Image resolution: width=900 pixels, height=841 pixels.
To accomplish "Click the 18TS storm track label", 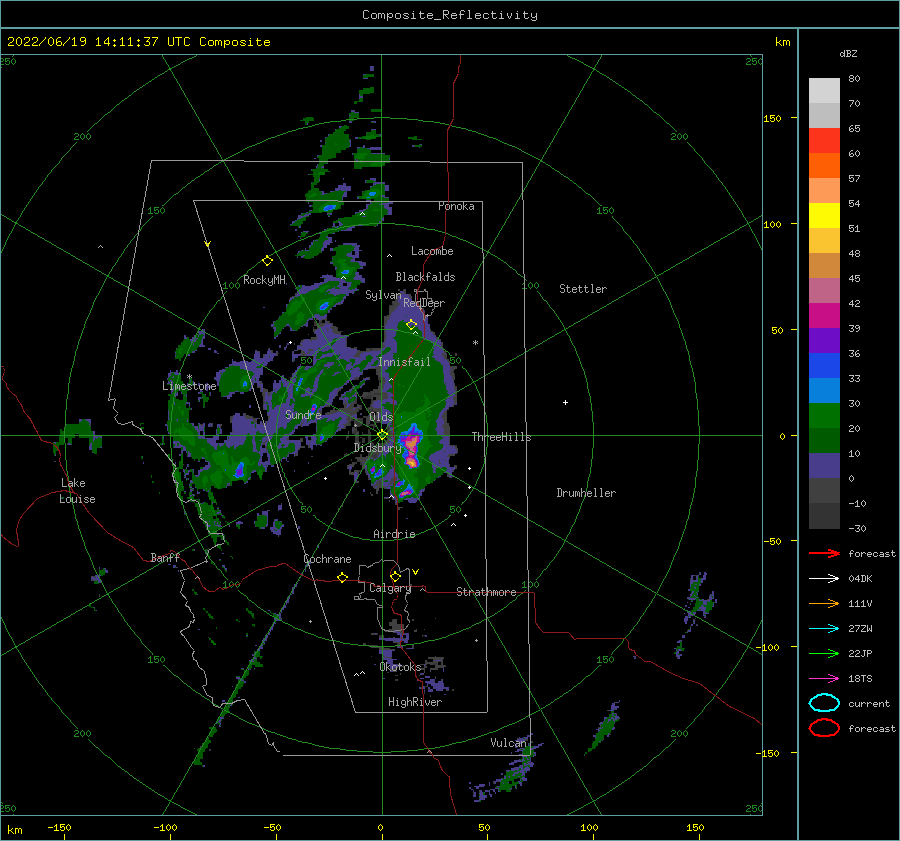I will coord(860,679).
